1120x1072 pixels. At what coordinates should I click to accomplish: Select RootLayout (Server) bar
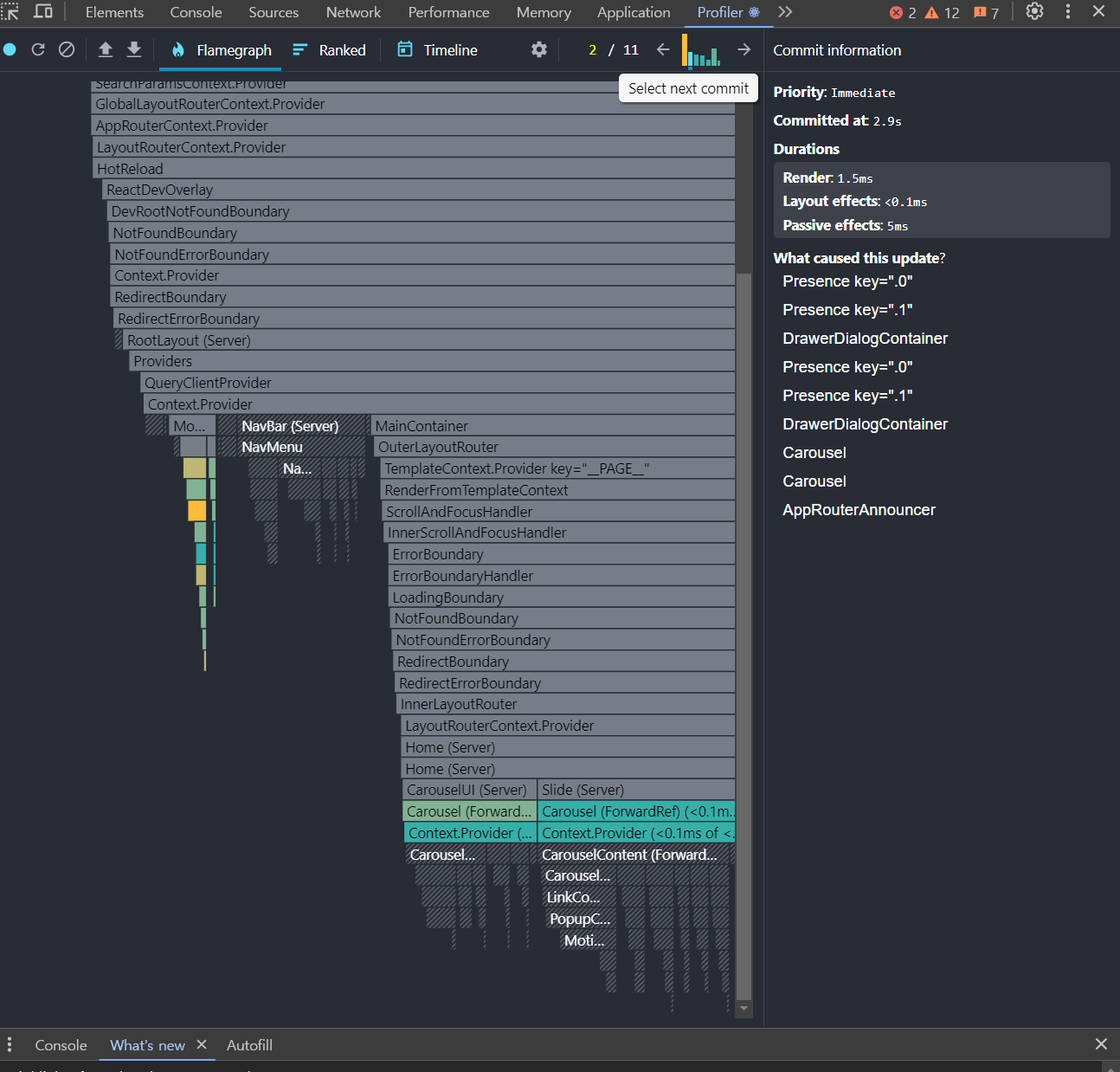[x=428, y=340]
